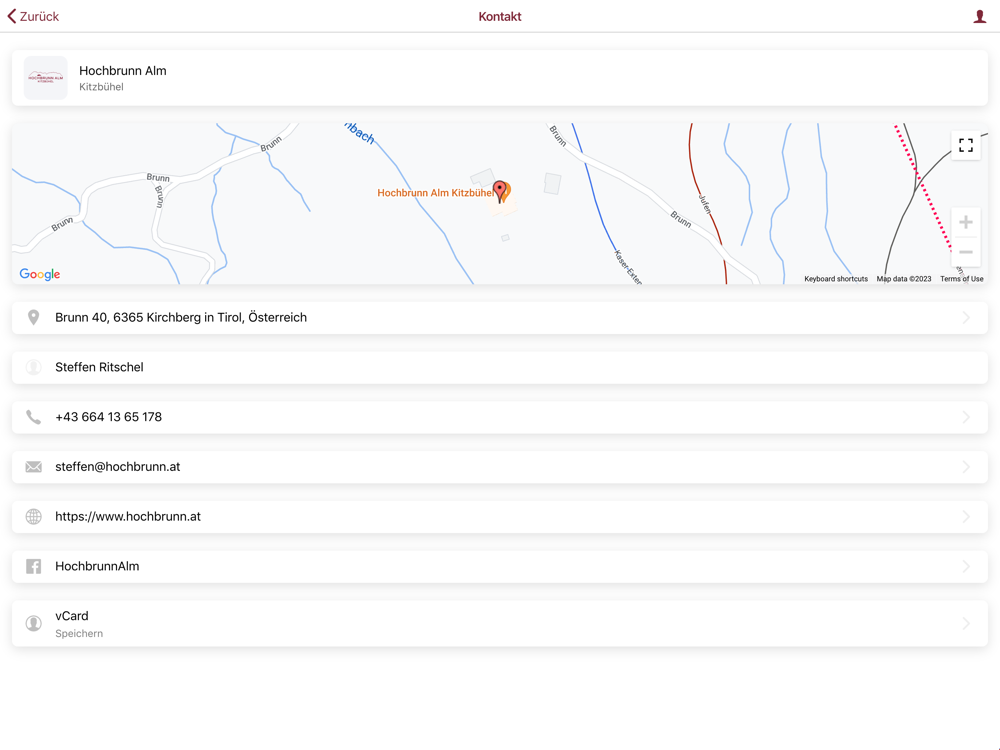Open the website row chevron
The height and width of the screenshot is (750, 1000).
click(966, 517)
